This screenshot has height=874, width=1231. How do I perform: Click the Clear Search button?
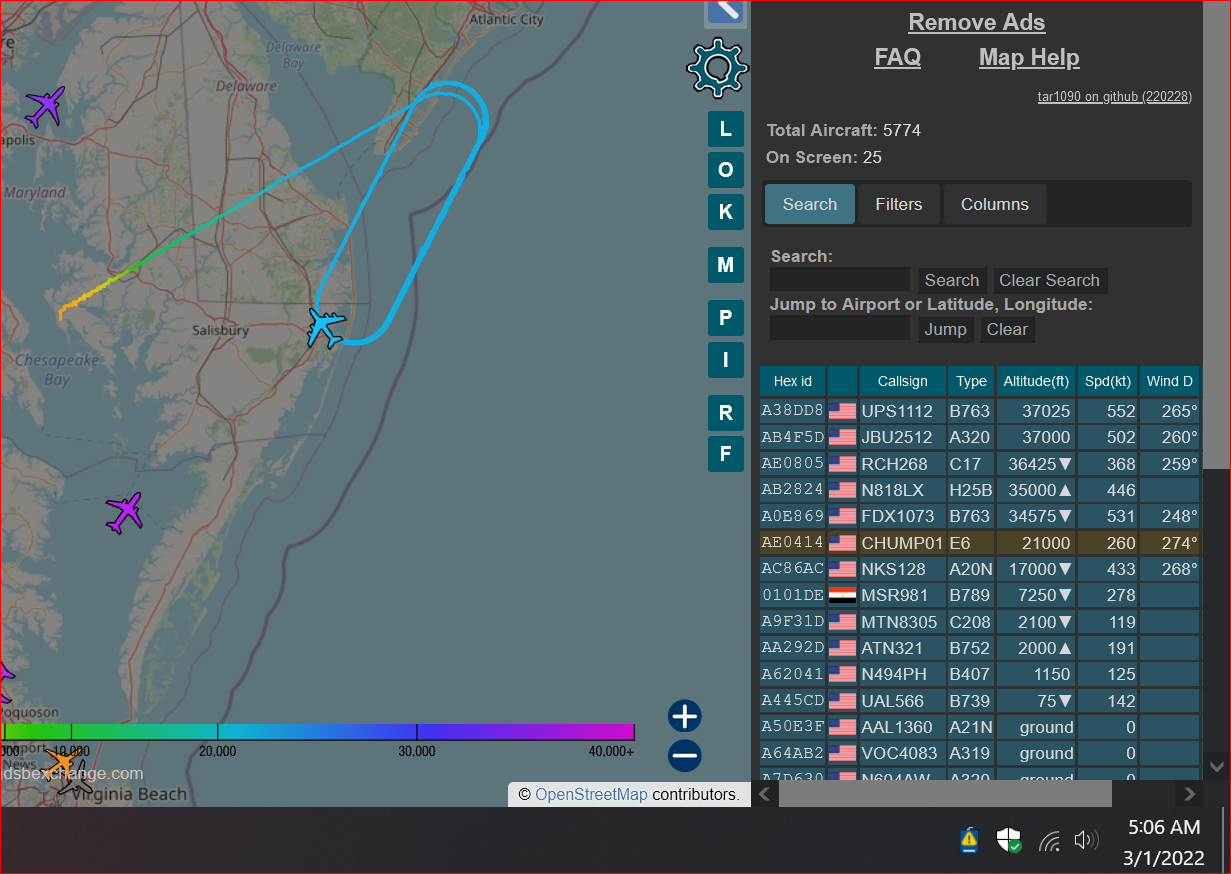[x=1049, y=280]
